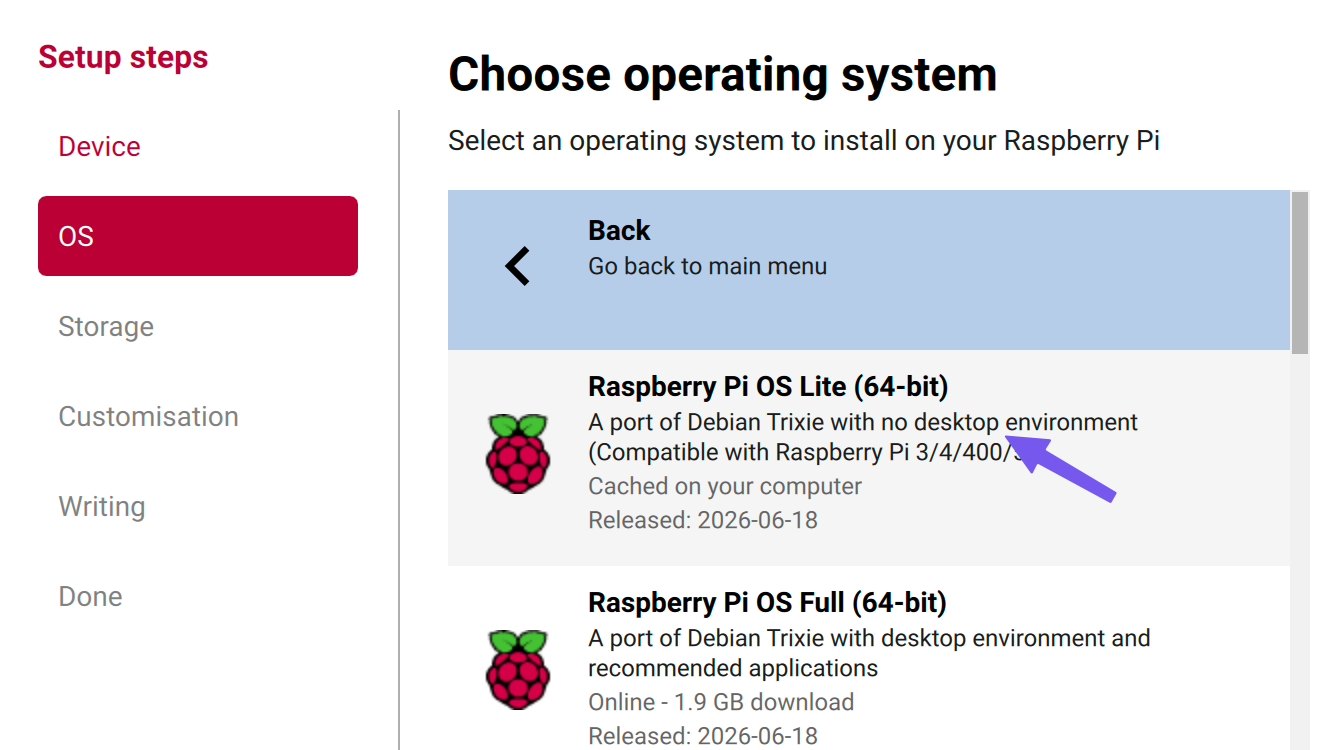Choose Raspberry Pi OS Full (64-bit) title

tap(767, 602)
